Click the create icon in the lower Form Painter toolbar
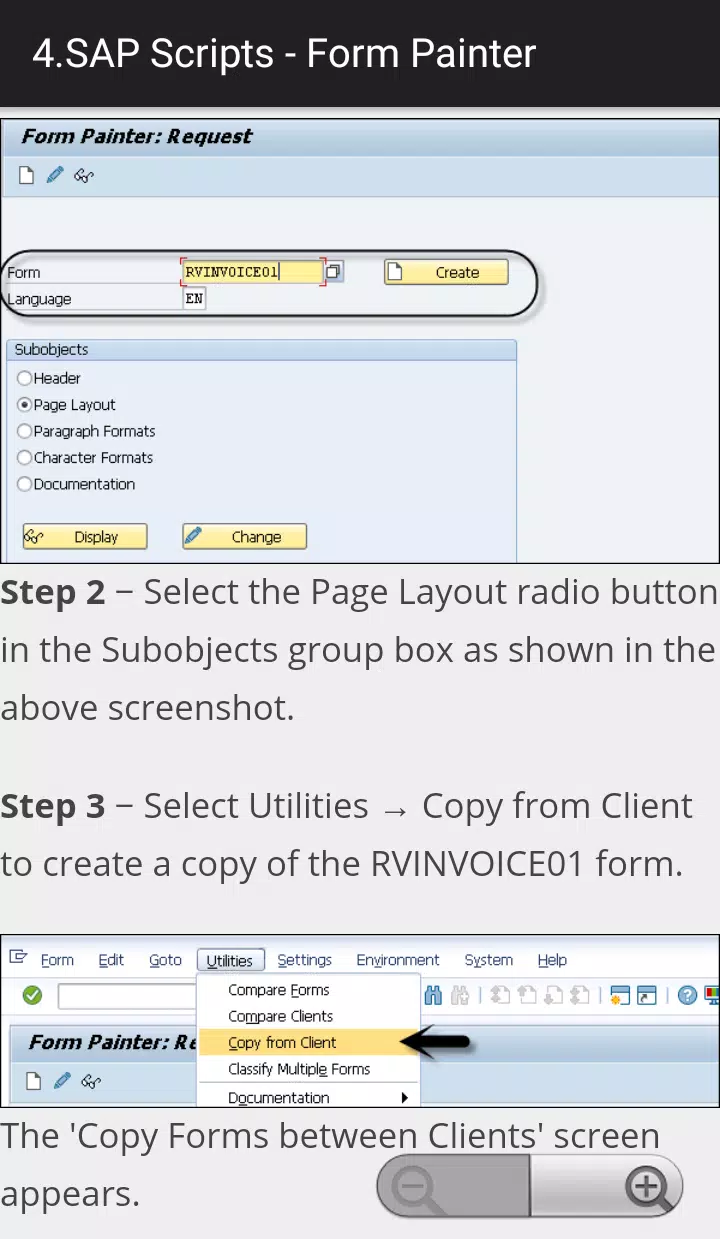The image size is (720, 1239). [x=34, y=1081]
